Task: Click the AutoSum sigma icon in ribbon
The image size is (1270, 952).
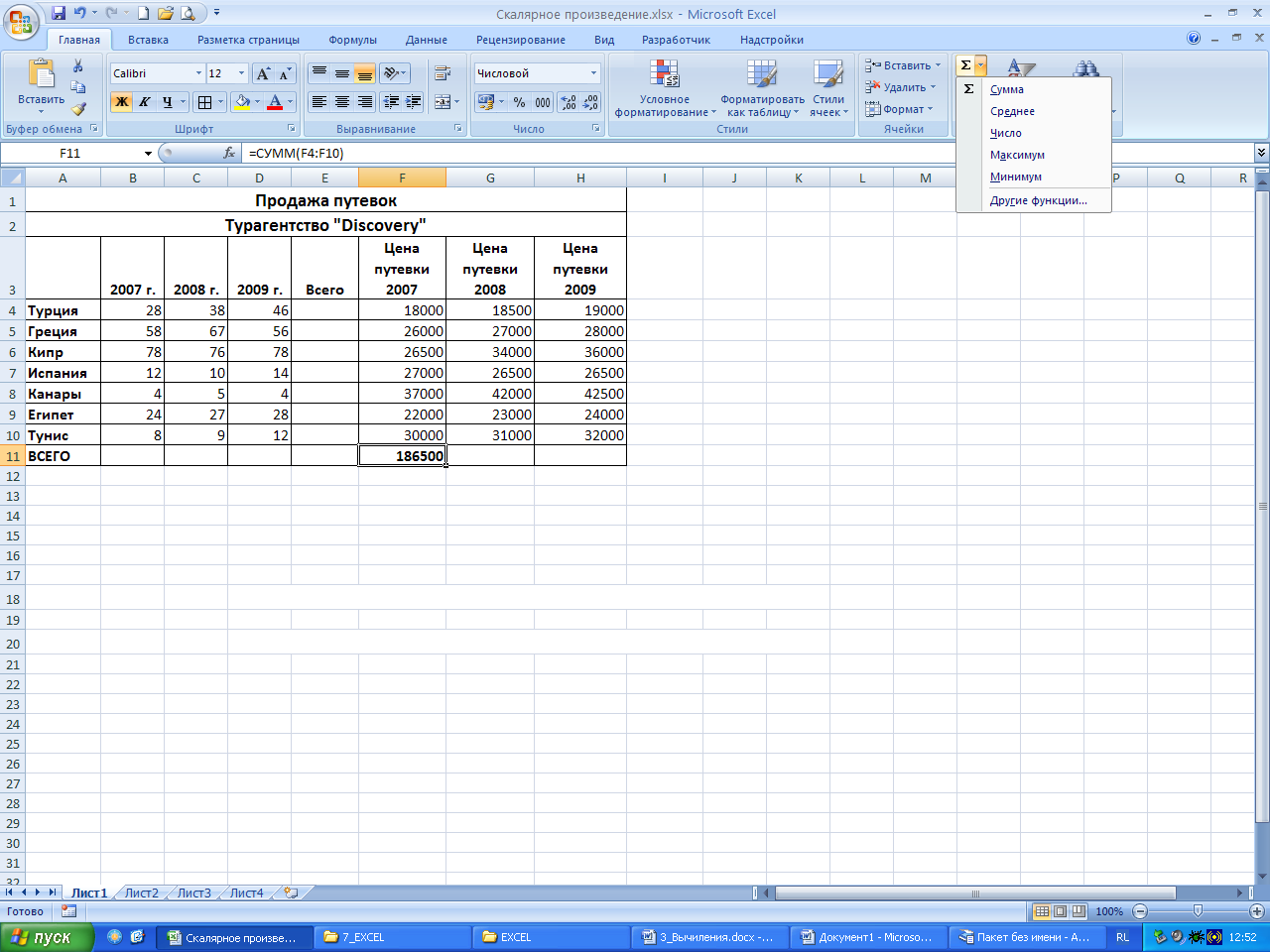Action: pyautogui.click(x=965, y=65)
